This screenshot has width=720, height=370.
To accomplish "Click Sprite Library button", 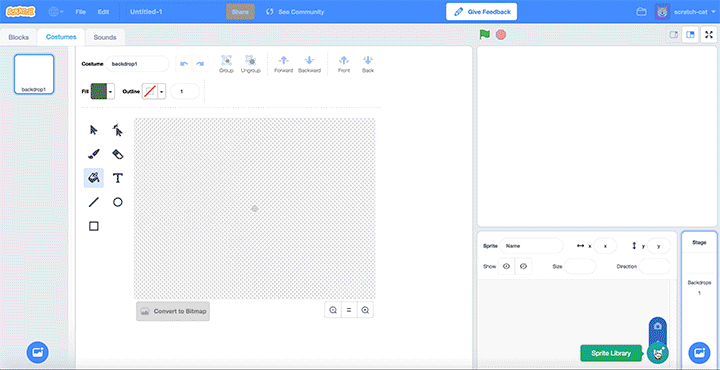I will pyautogui.click(x=611, y=353).
